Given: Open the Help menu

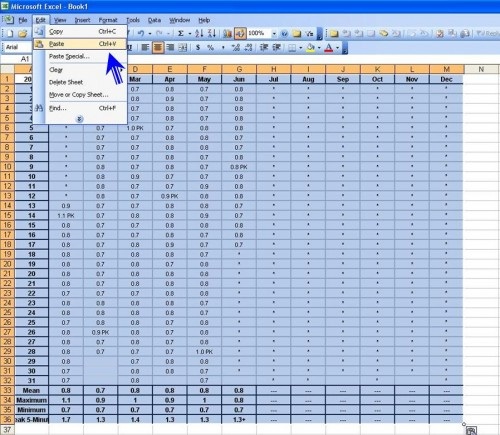Looking at the screenshot, I should 204,20.
